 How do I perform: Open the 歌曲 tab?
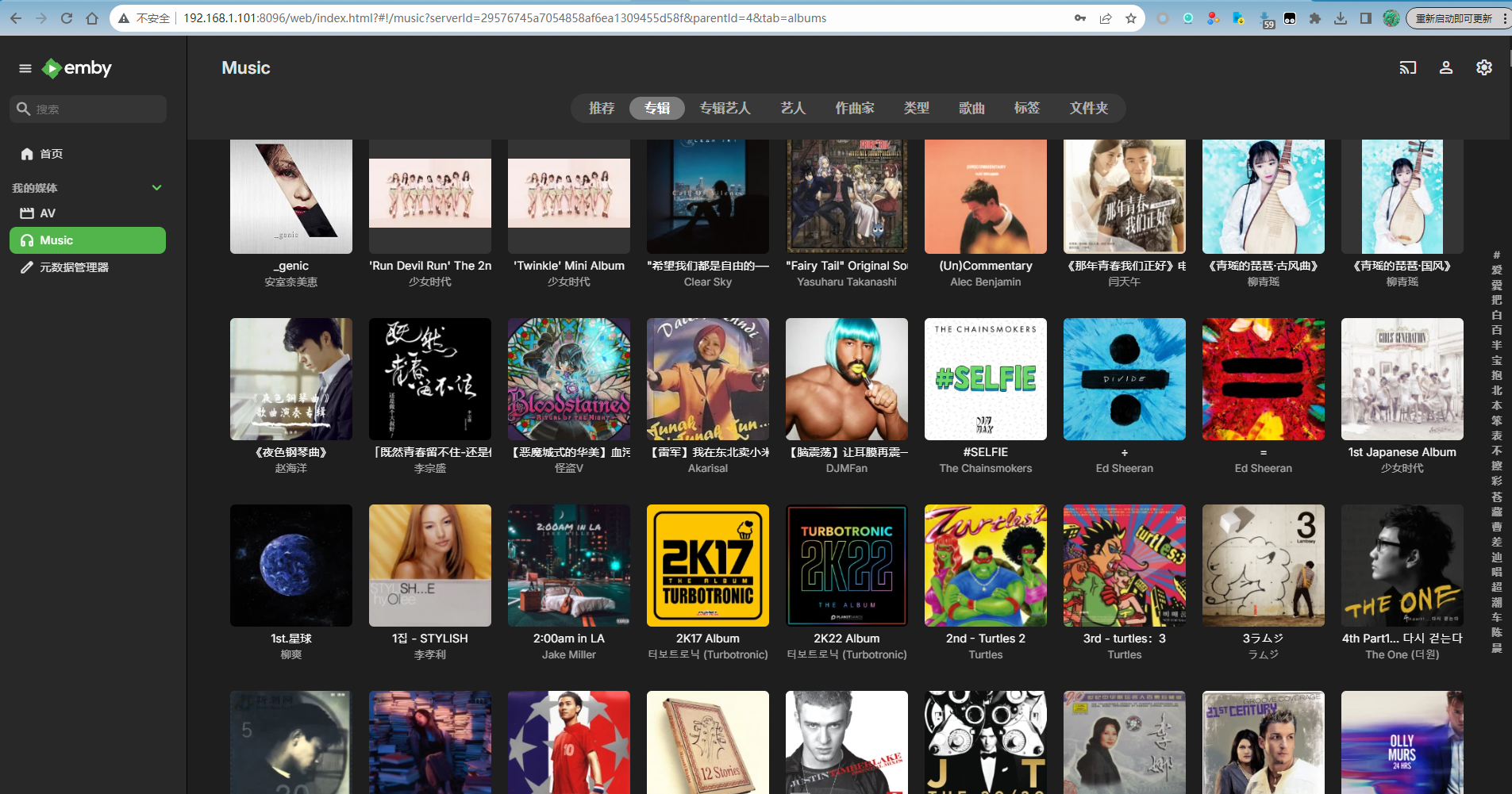click(x=971, y=108)
